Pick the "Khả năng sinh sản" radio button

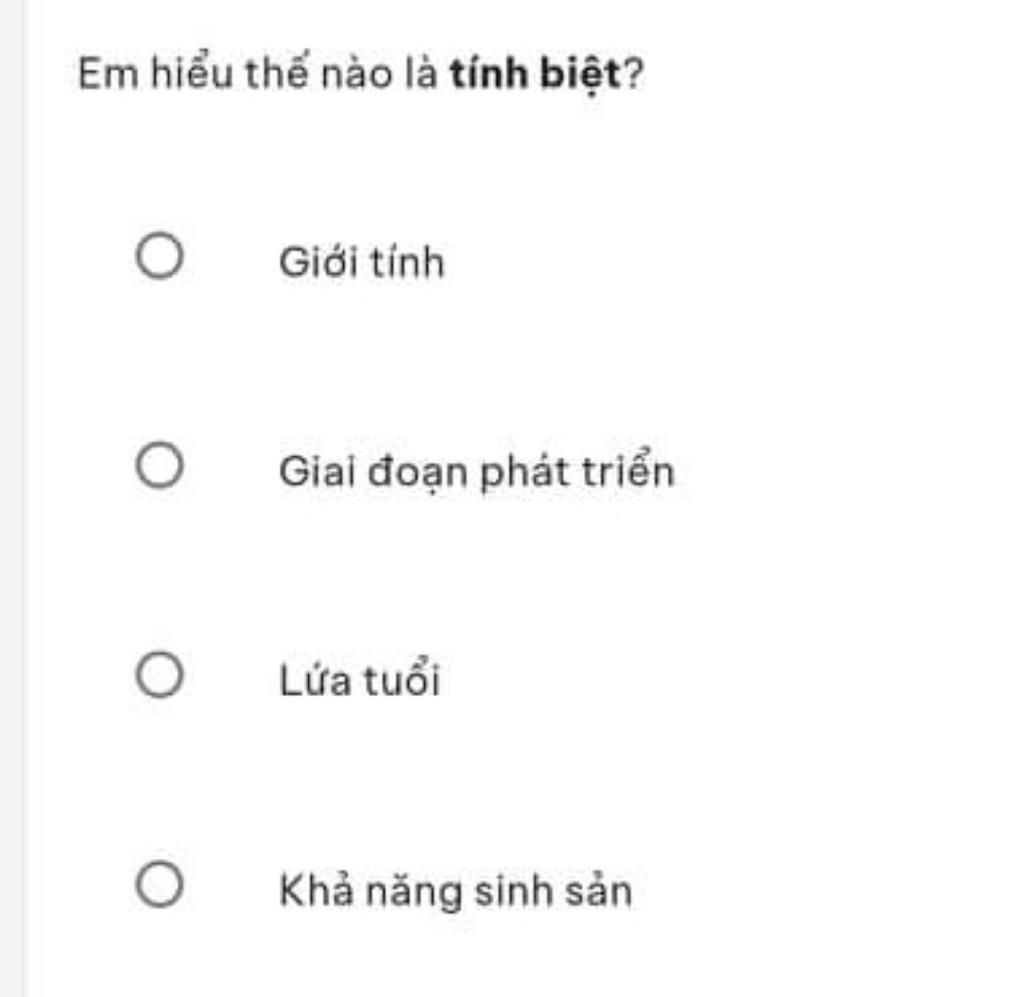(x=159, y=884)
